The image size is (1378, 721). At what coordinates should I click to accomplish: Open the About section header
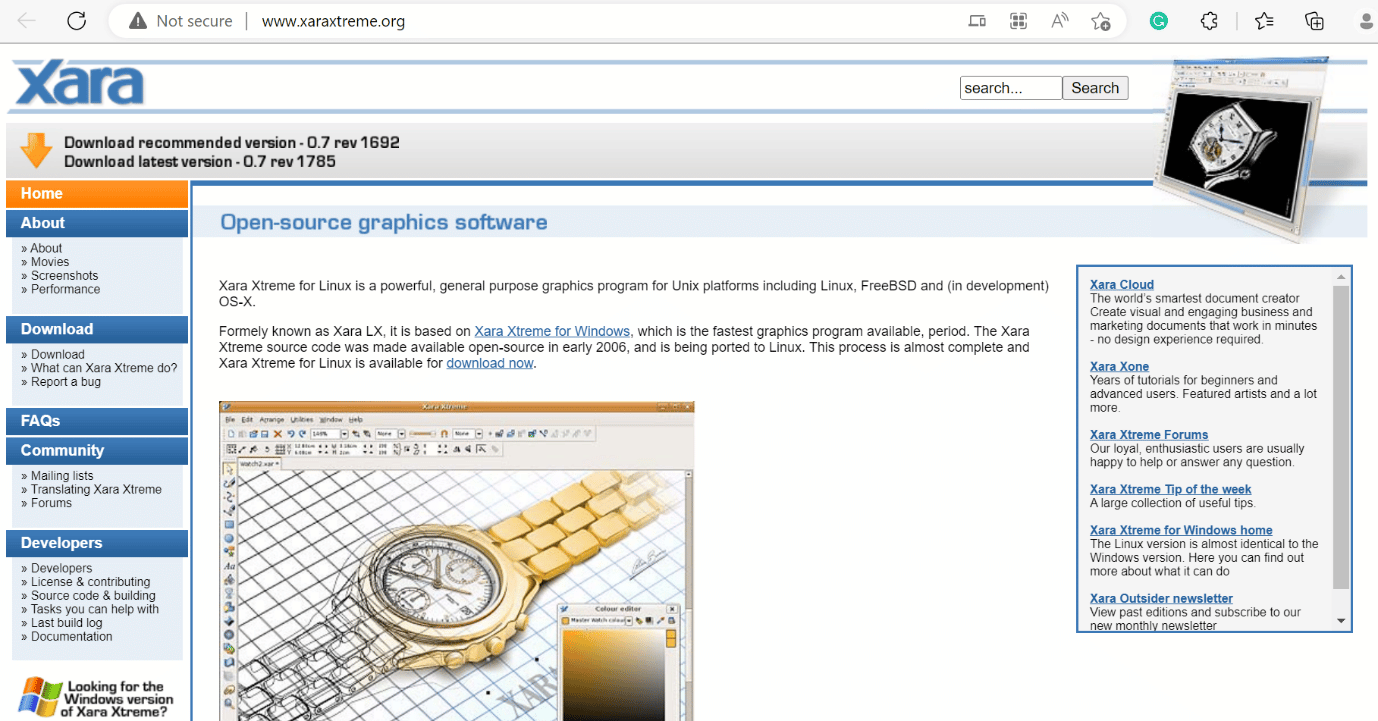coord(97,223)
